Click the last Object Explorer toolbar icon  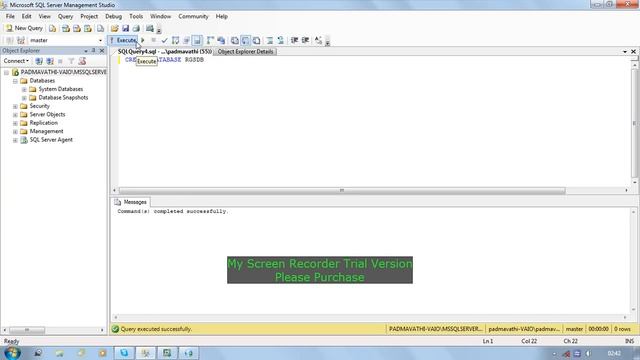pos(82,61)
